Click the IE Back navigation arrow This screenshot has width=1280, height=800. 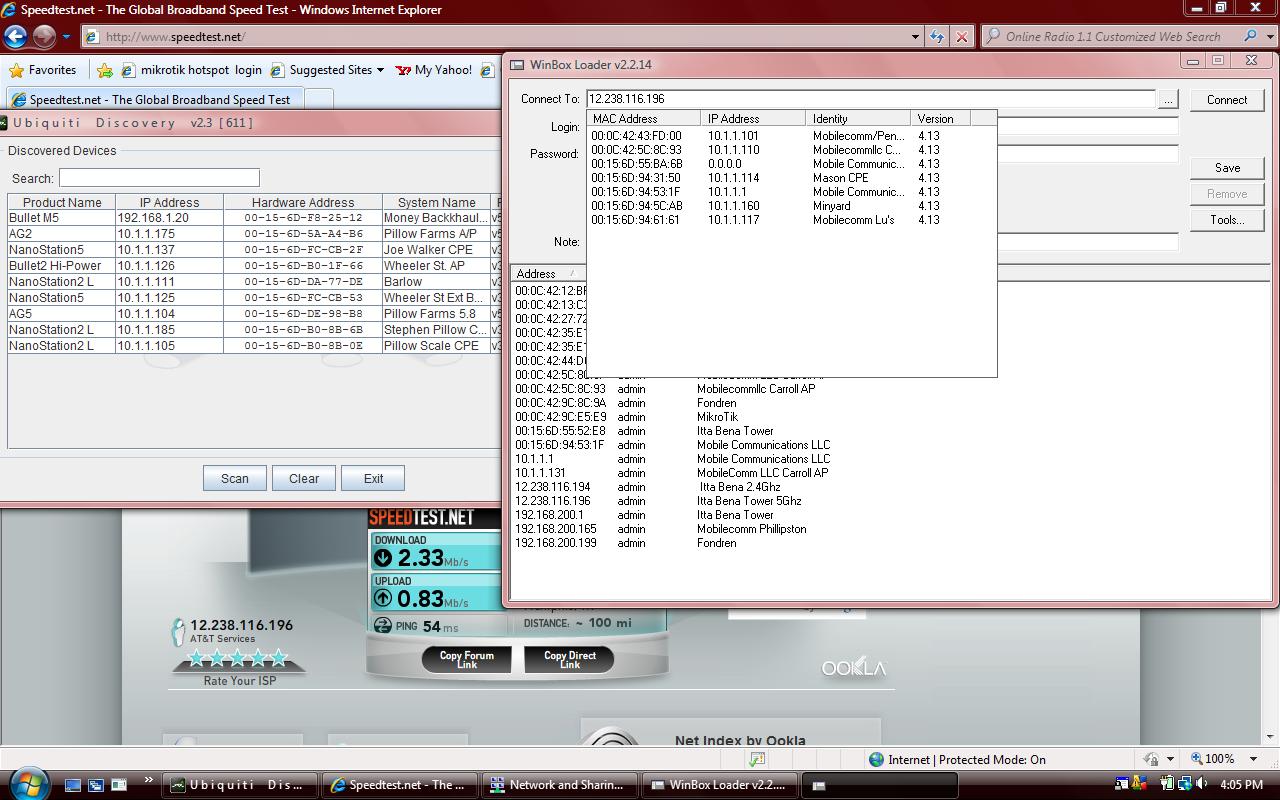pos(15,37)
